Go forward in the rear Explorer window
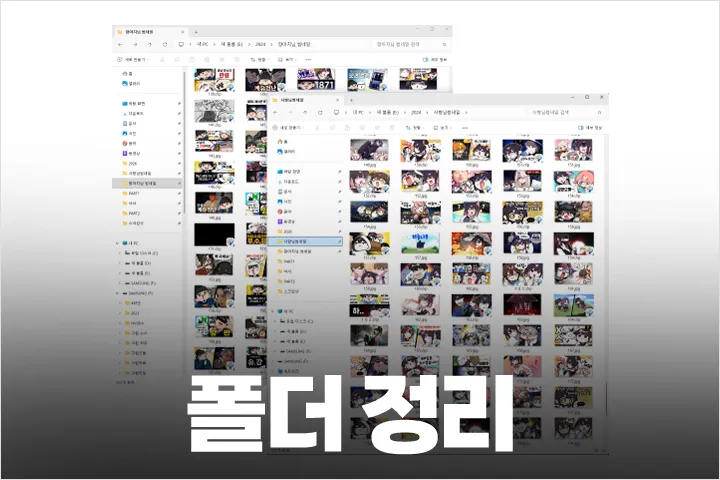Viewport: 720px width, 480px height. tap(135, 45)
